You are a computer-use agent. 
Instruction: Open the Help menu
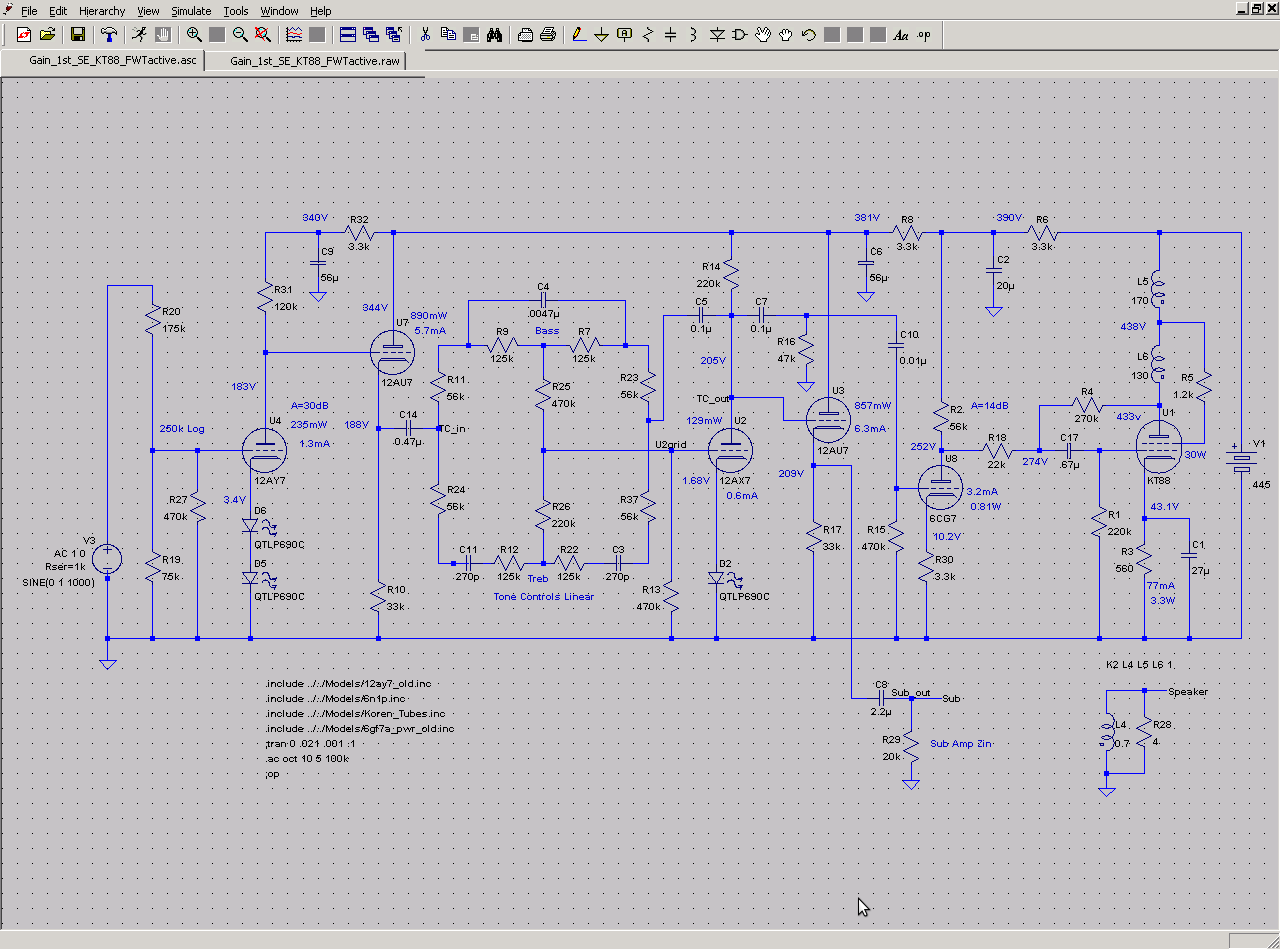pyautogui.click(x=321, y=11)
